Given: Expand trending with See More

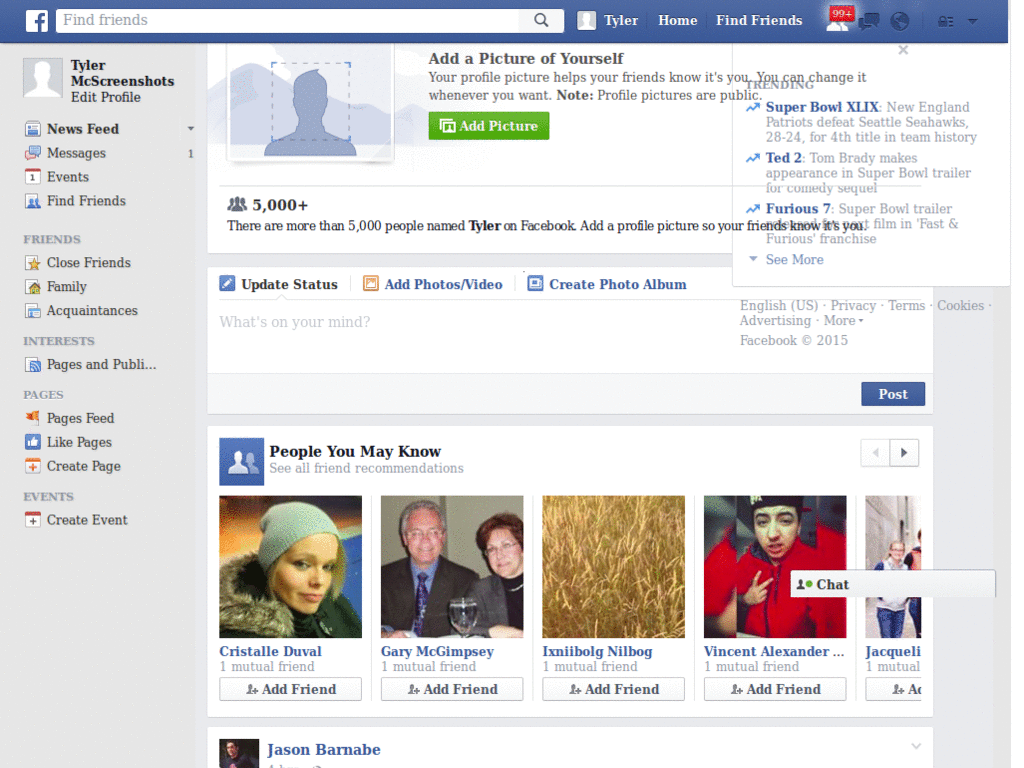Looking at the screenshot, I should [x=794, y=260].
